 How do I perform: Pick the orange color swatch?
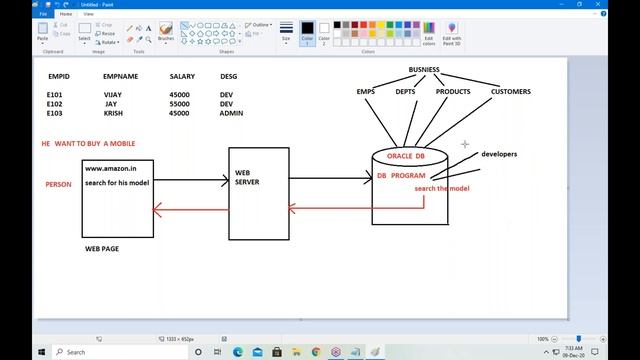pyautogui.click(x=372, y=25)
